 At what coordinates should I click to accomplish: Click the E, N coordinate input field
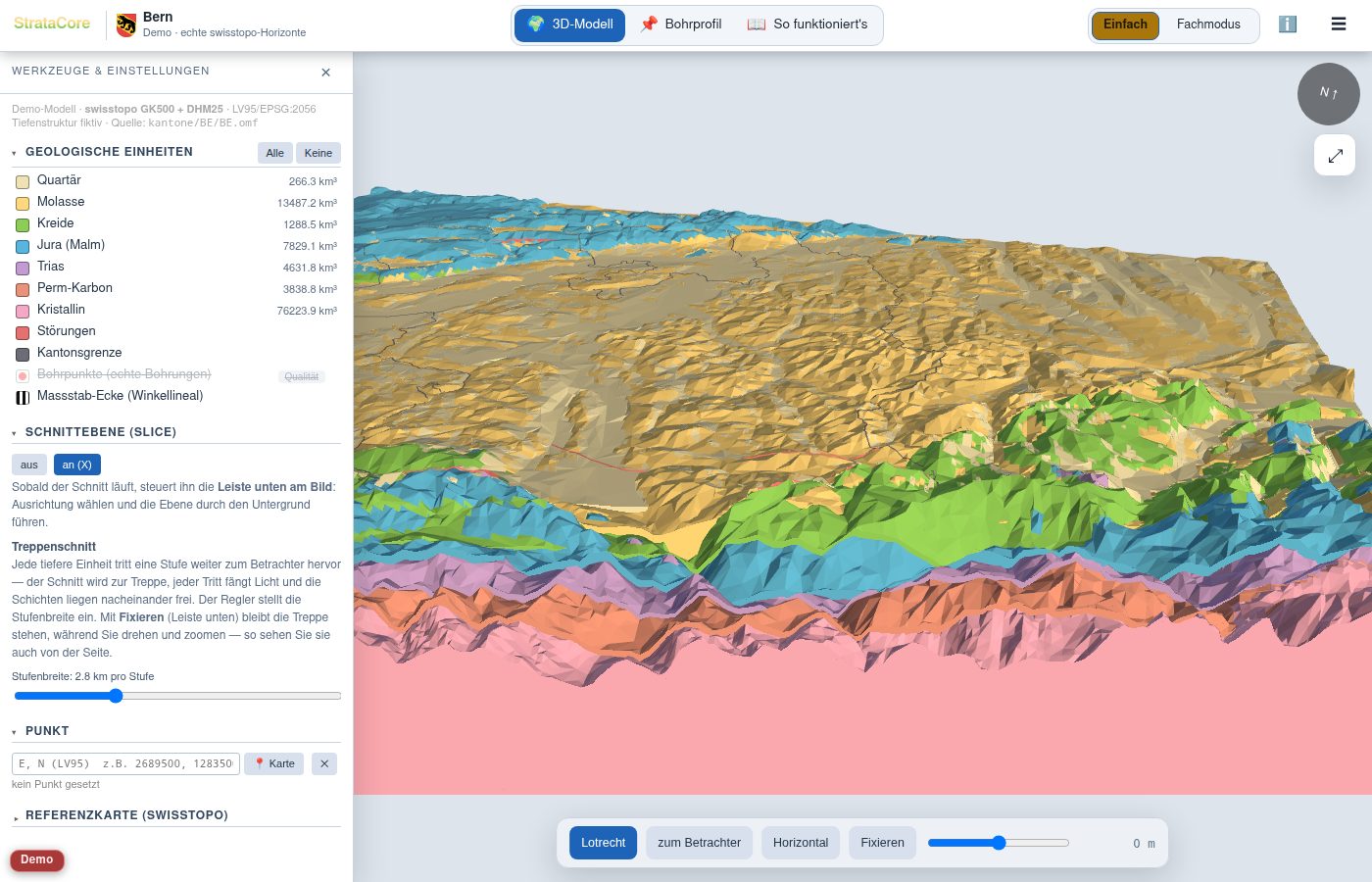(x=125, y=763)
